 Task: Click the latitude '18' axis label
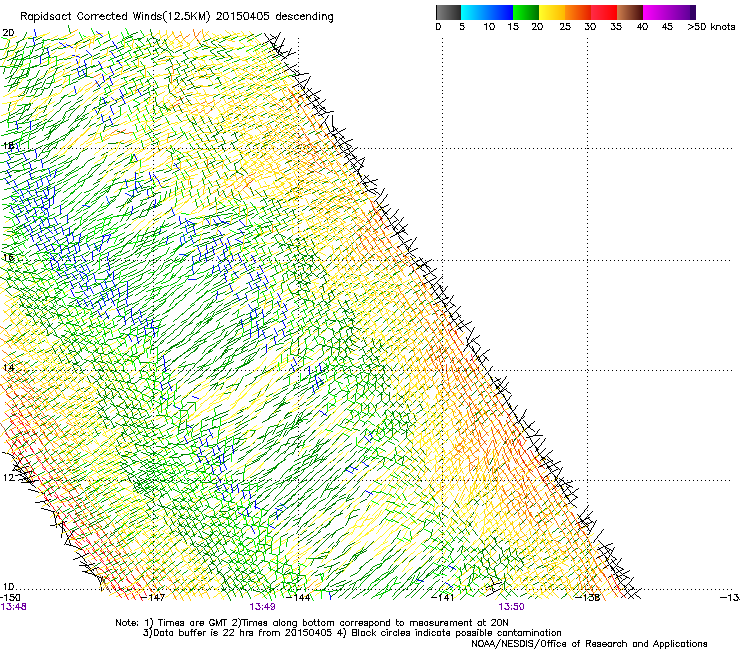(x=8, y=145)
